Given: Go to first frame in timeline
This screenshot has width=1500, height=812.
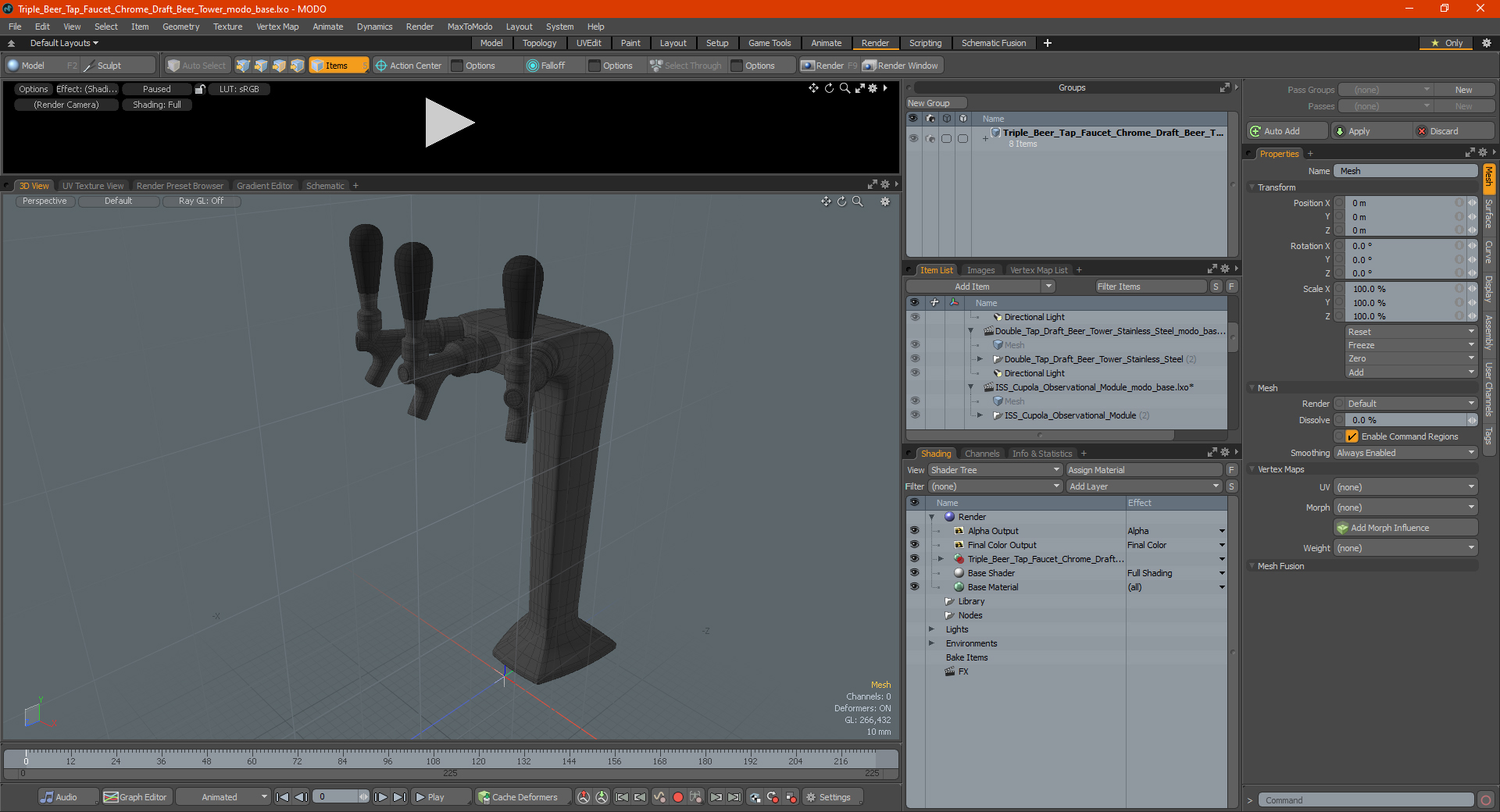Looking at the screenshot, I should [283, 797].
